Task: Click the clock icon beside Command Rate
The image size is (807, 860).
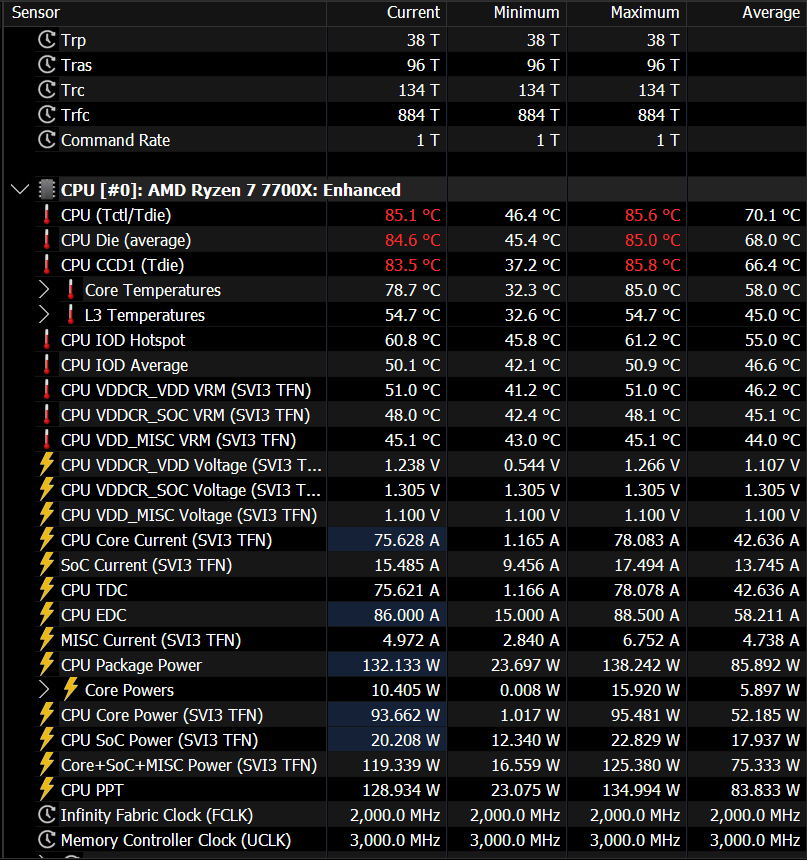Action: (x=47, y=140)
